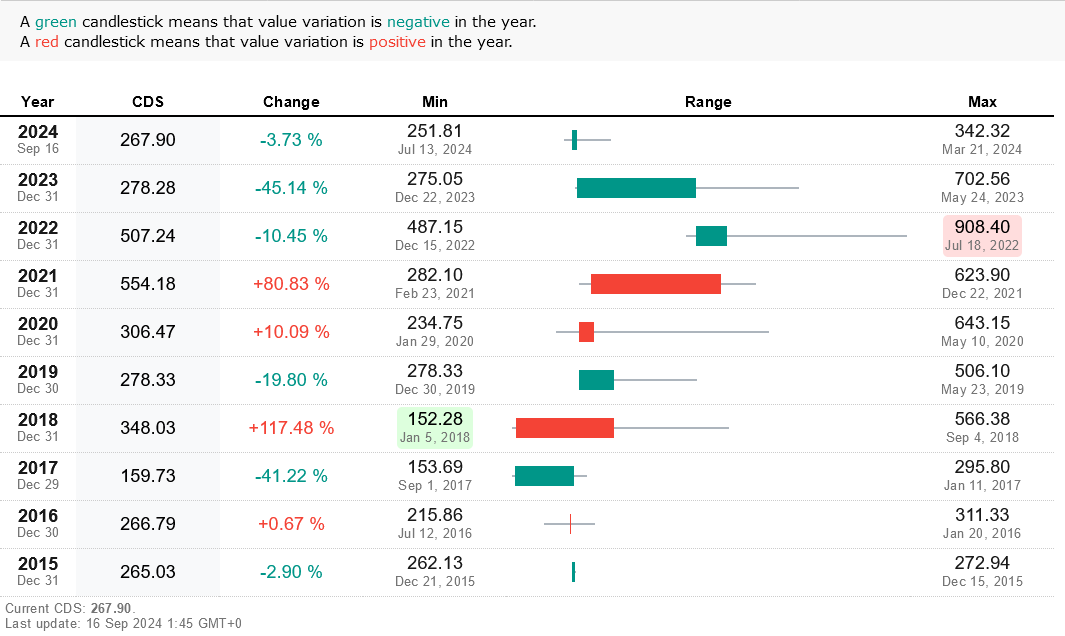Select the 2018 year cell
The height and width of the screenshot is (636, 1065).
tap(38, 427)
